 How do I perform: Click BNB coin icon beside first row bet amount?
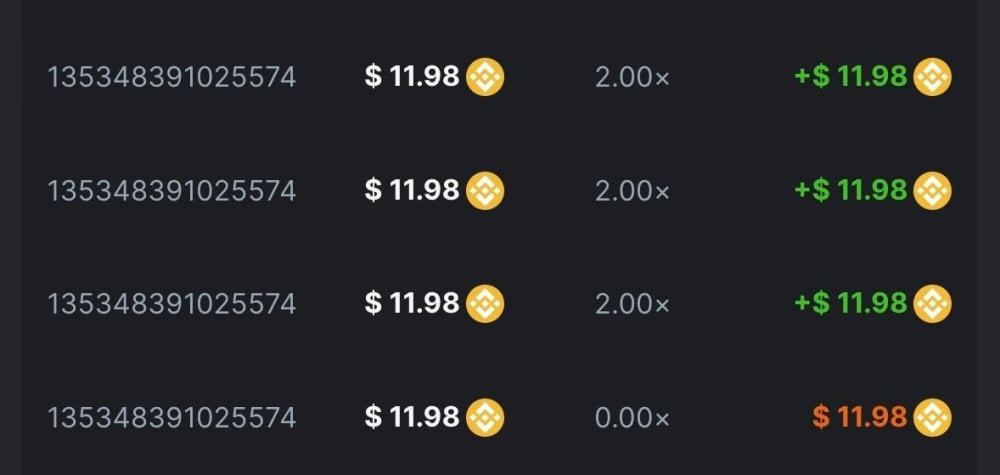(485, 76)
